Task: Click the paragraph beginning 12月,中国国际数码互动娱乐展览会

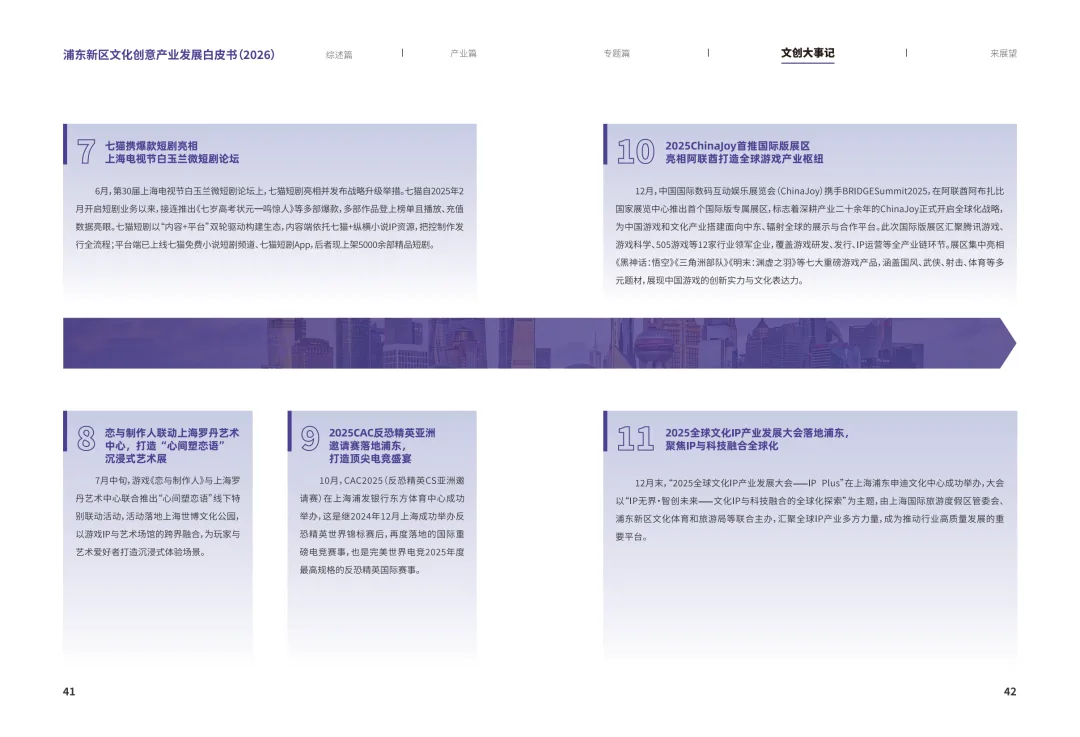Action: coord(809,236)
